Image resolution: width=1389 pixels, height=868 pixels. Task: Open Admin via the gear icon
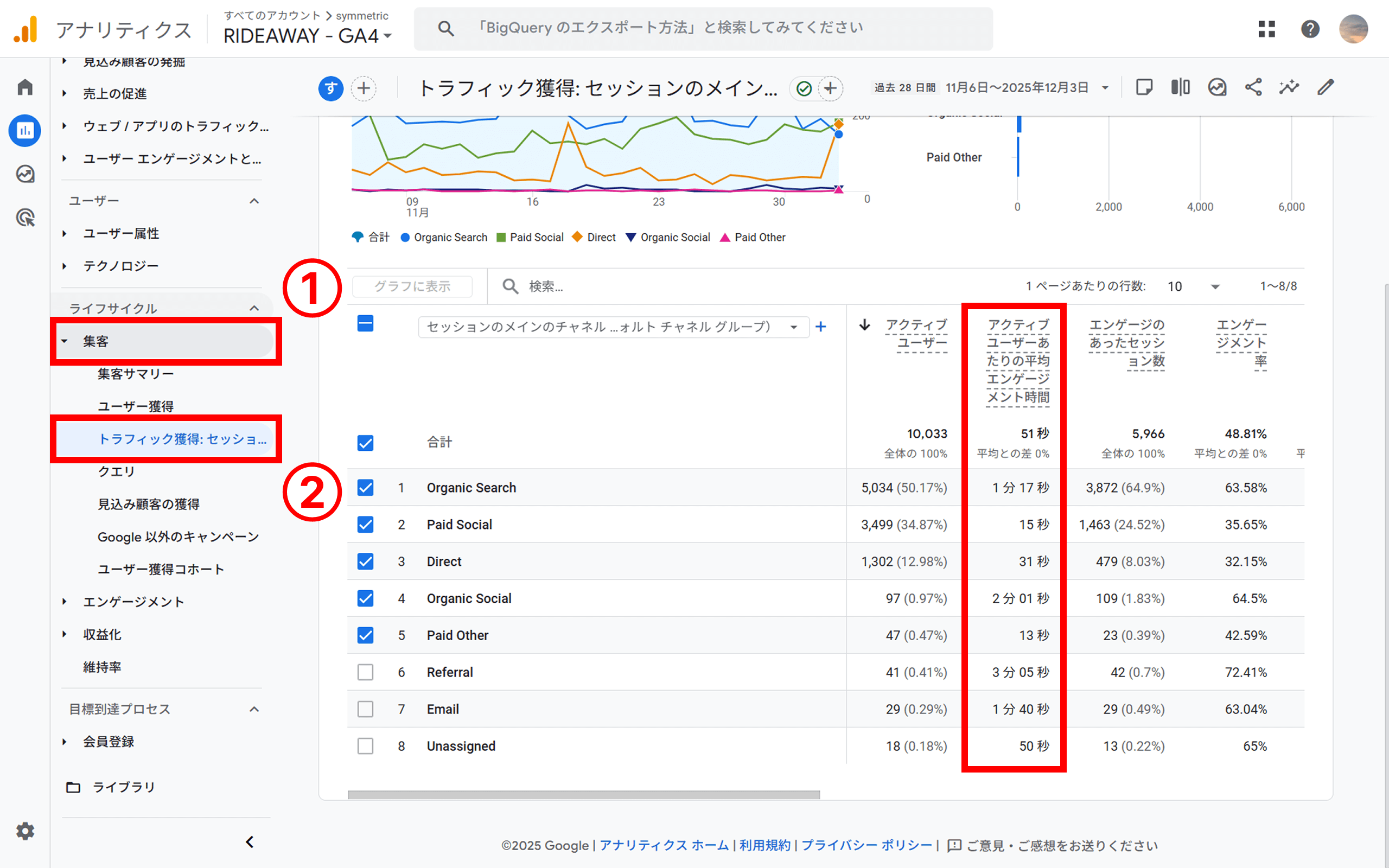click(x=24, y=831)
